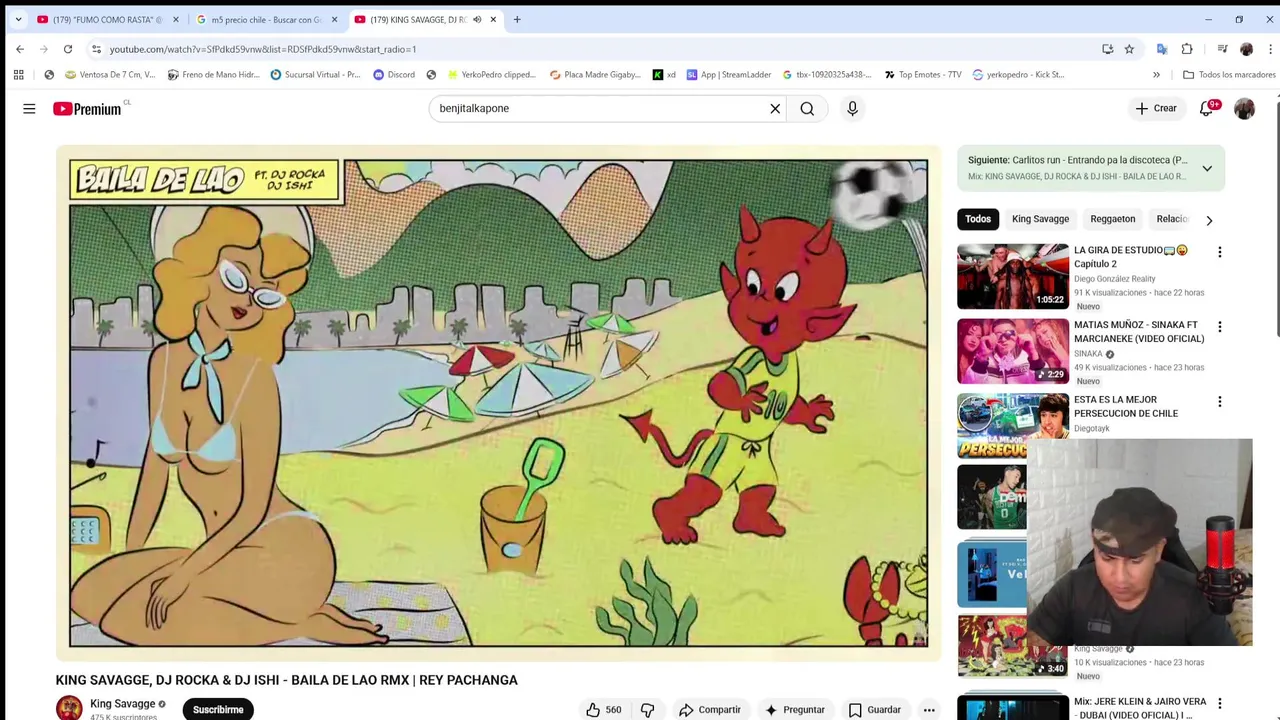The width and height of the screenshot is (1280, 720).
Task: Switch to m5 precio chile Google tab
Action: coord(266,19)
